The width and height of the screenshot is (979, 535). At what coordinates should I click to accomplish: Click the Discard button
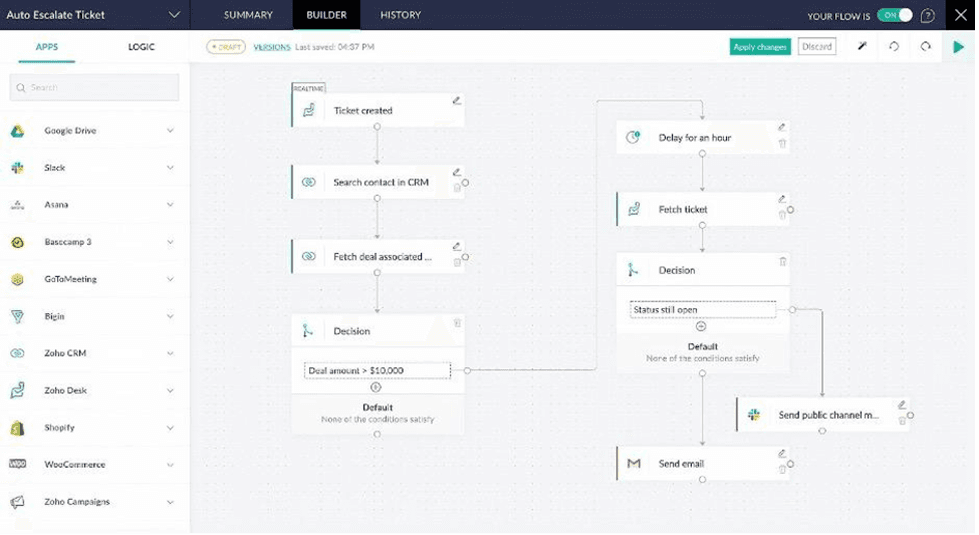(816, 47)
